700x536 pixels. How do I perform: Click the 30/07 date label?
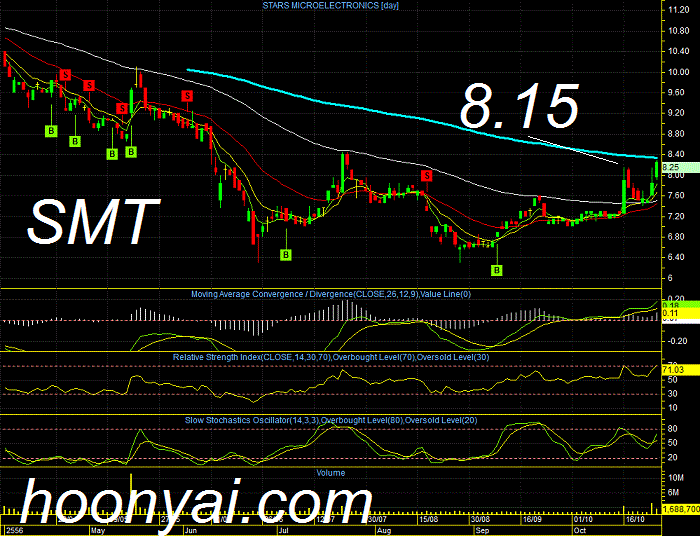coord(377,520)
